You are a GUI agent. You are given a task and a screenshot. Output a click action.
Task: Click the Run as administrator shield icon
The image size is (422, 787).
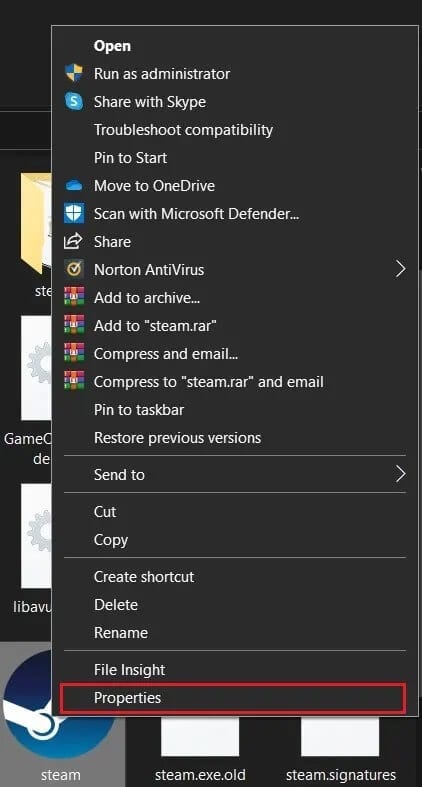click(x=74, y=73)
